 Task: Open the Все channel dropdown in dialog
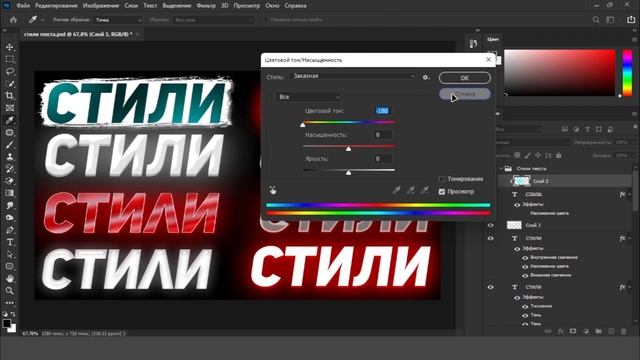point(309,97)
